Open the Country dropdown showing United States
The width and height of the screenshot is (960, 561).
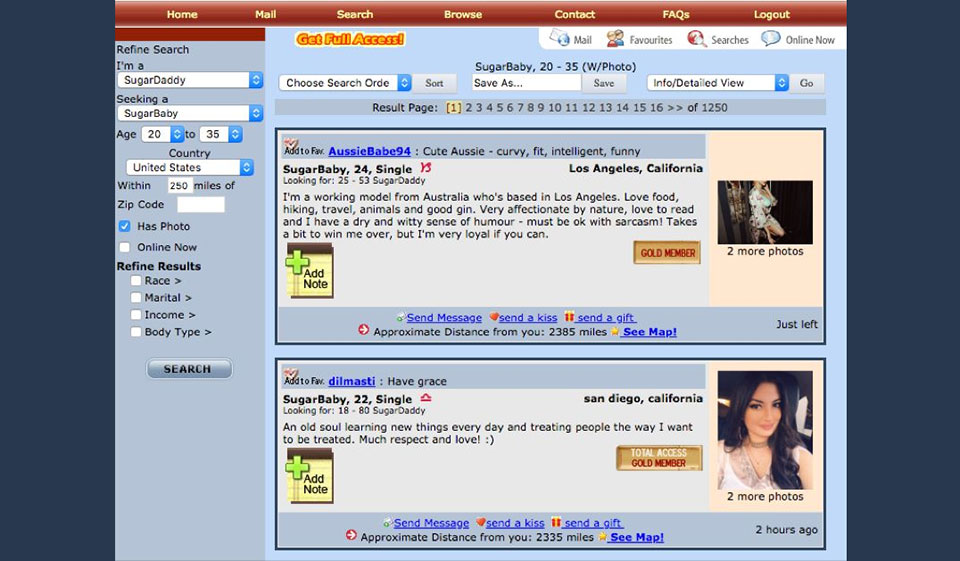(190, 167)
